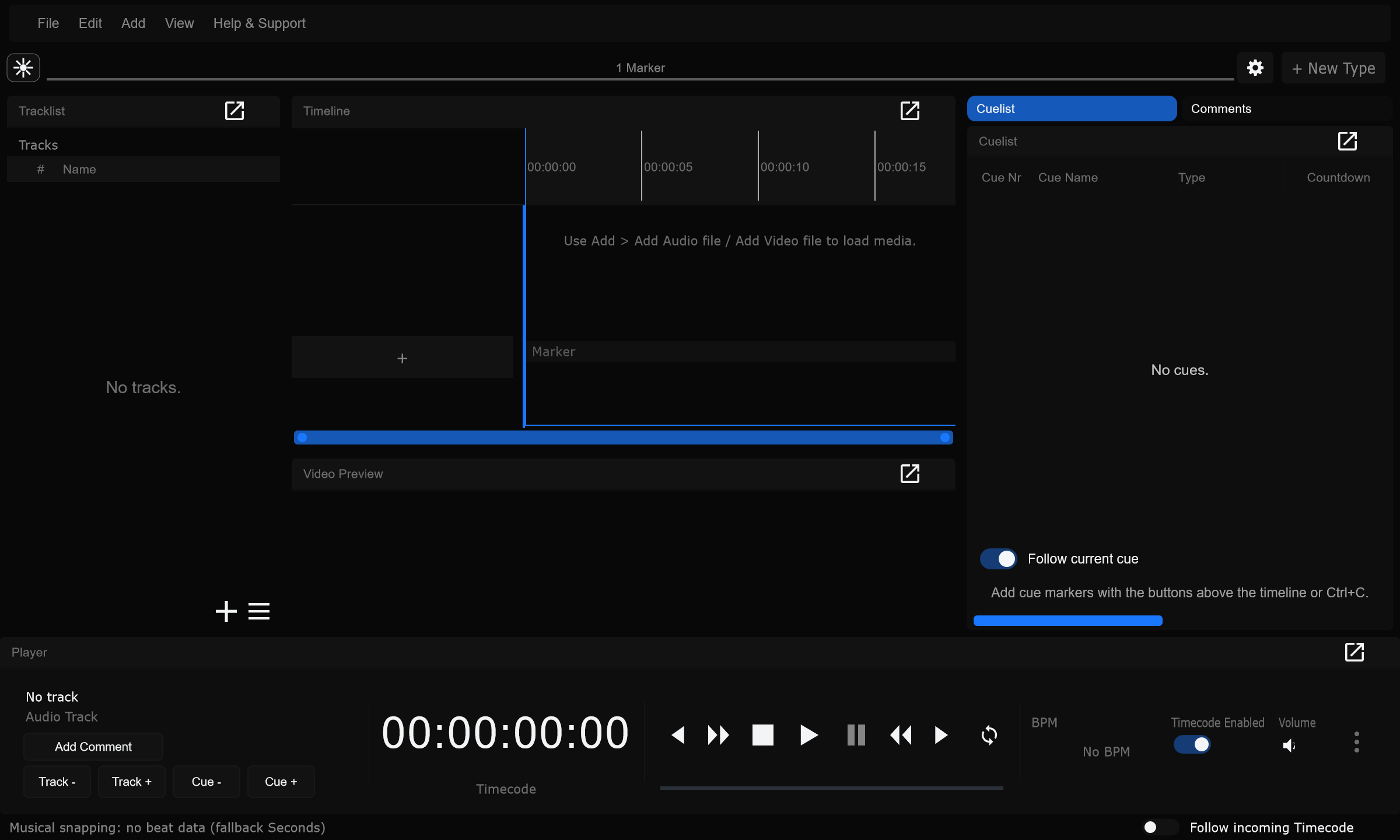Viewport: 1400px width, 840px height.
Task: Click the single right arrow next control
Action: click(941, 735)
